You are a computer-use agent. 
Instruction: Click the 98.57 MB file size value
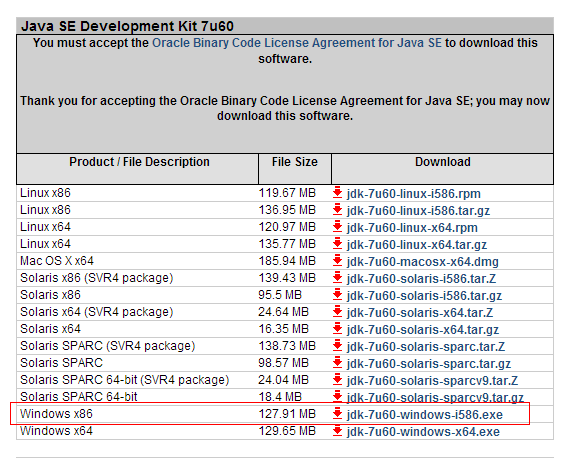tap(283, 363)
